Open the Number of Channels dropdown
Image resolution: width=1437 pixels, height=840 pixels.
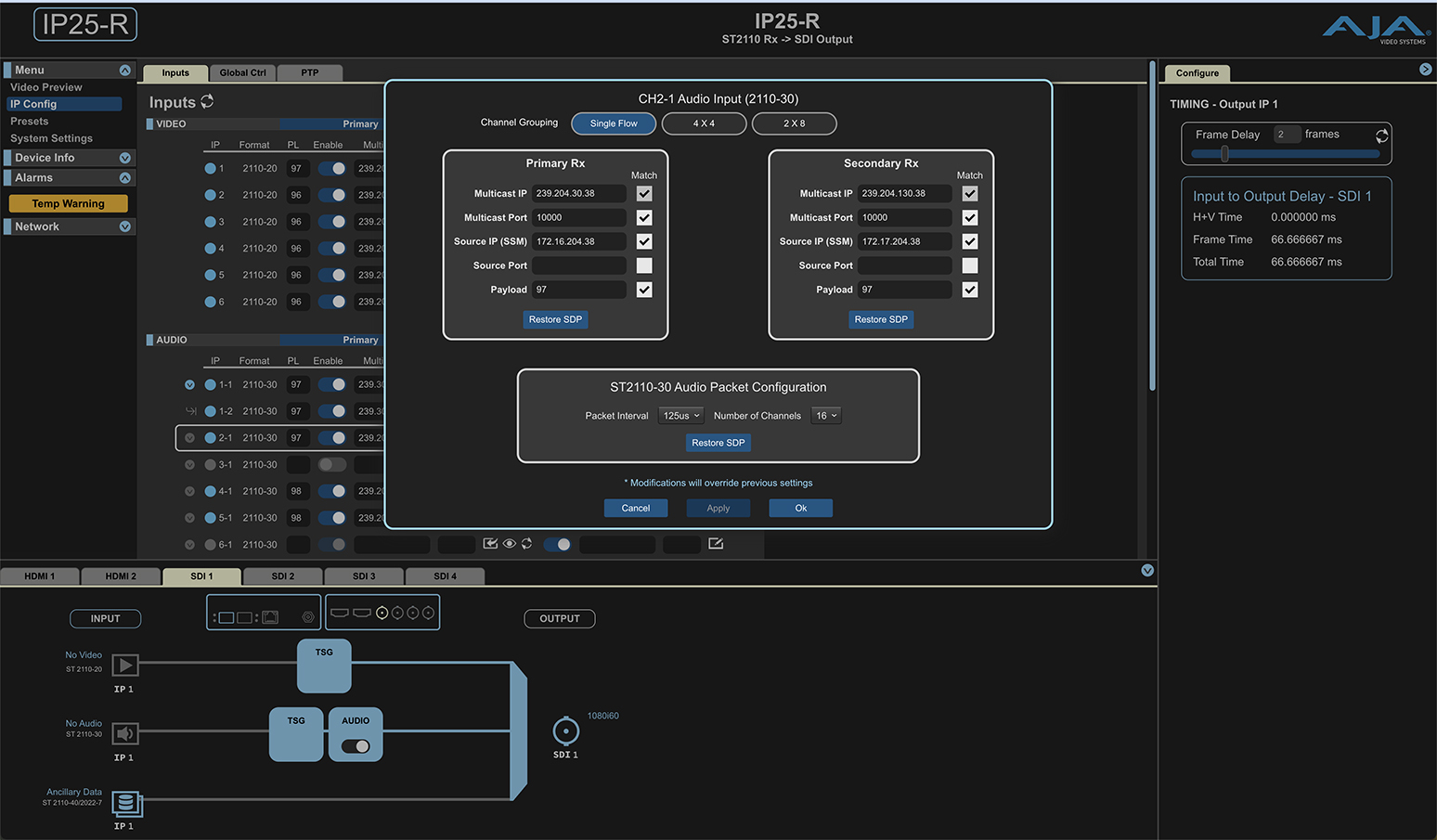(x=826, y=416)
